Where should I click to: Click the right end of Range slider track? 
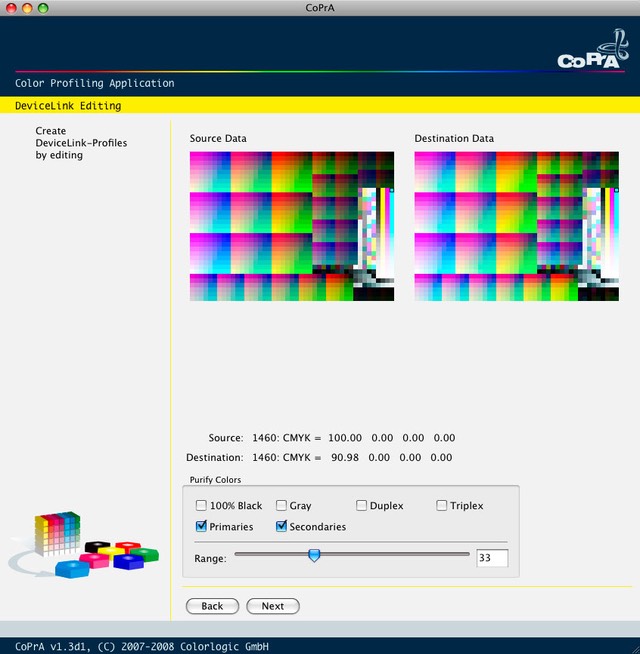pos(467,554)
